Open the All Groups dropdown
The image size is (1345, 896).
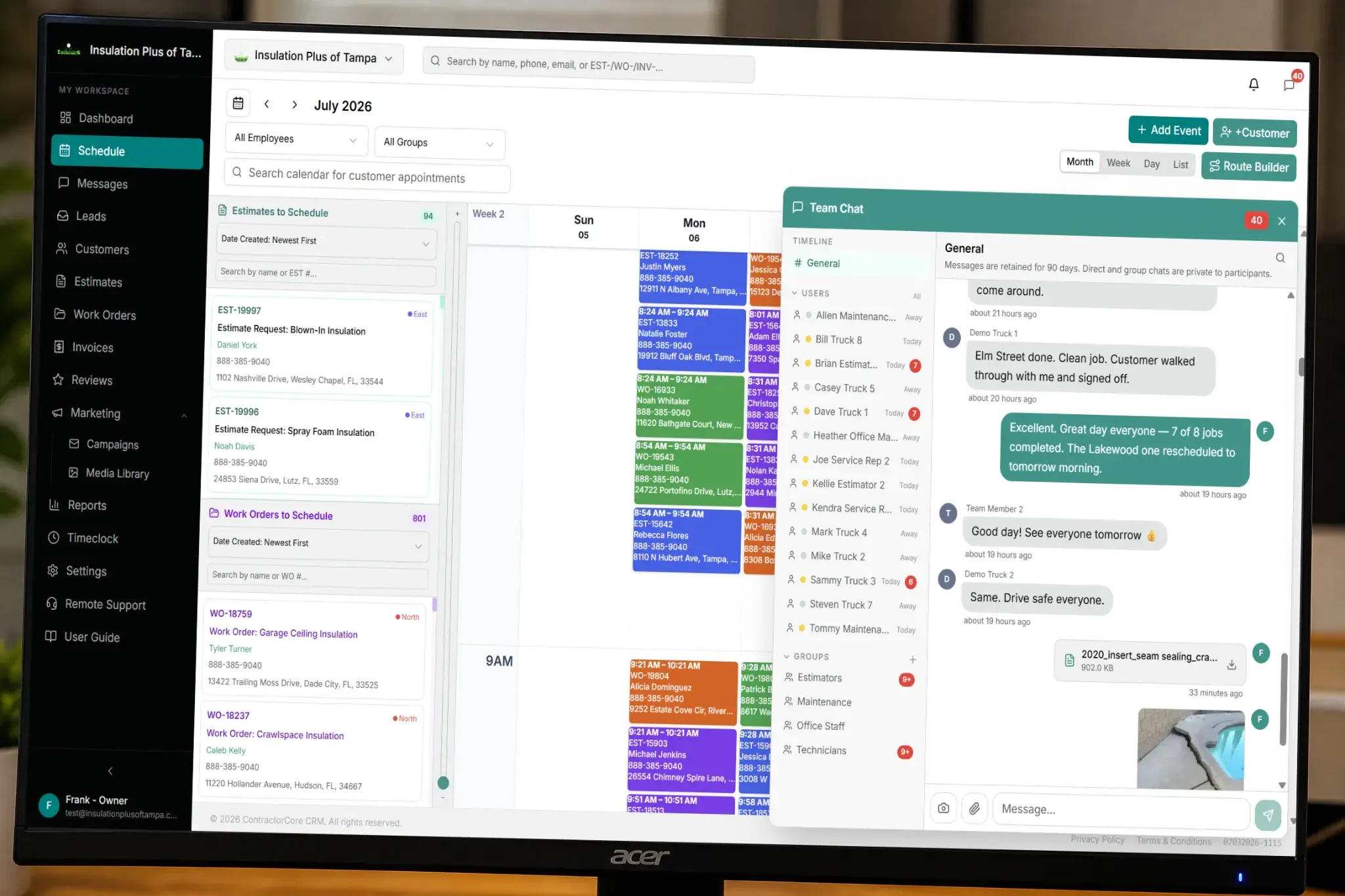tap(439, 143)
